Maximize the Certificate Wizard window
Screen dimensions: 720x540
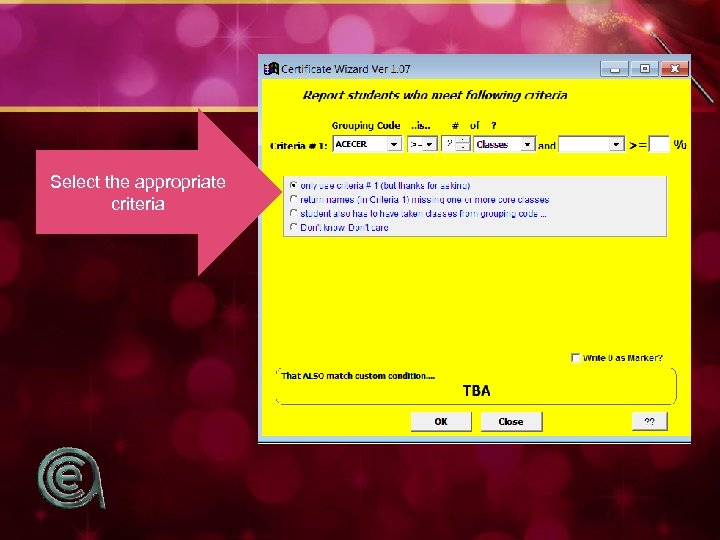click(644, 69)
